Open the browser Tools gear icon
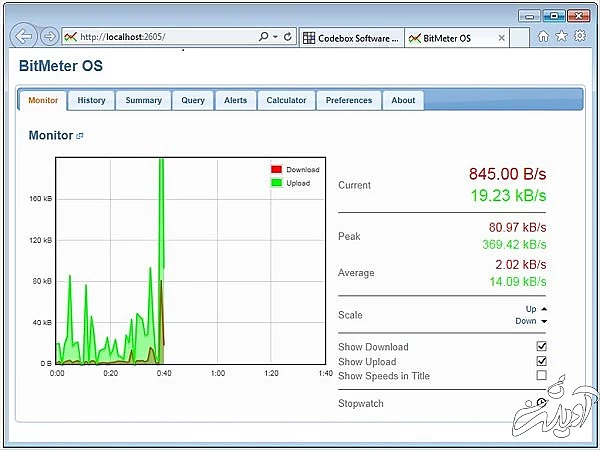This screenshot has height=450, width=600. tap(580, 36)
